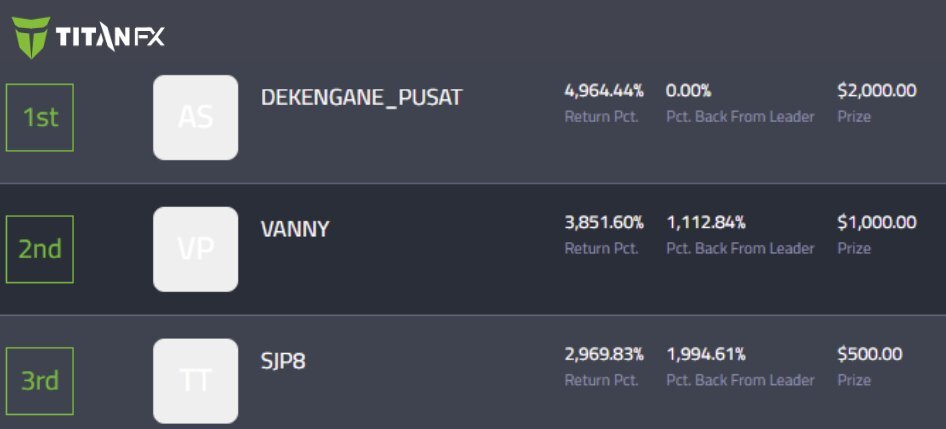Open the VP avatar for VANNY
The height and width of the screenshot is (429, 946).
(x=195, y=249)
